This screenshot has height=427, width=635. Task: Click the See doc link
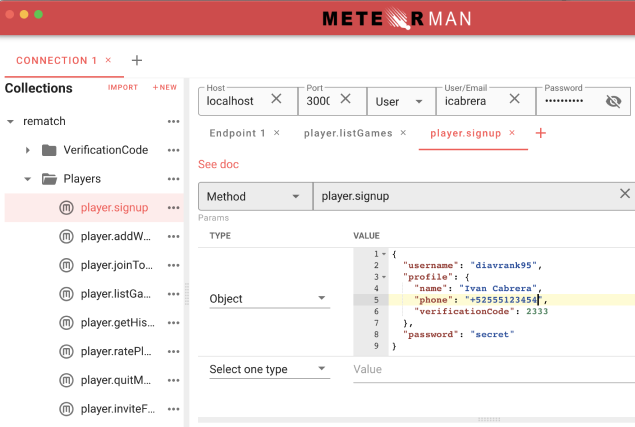point(218,164)
